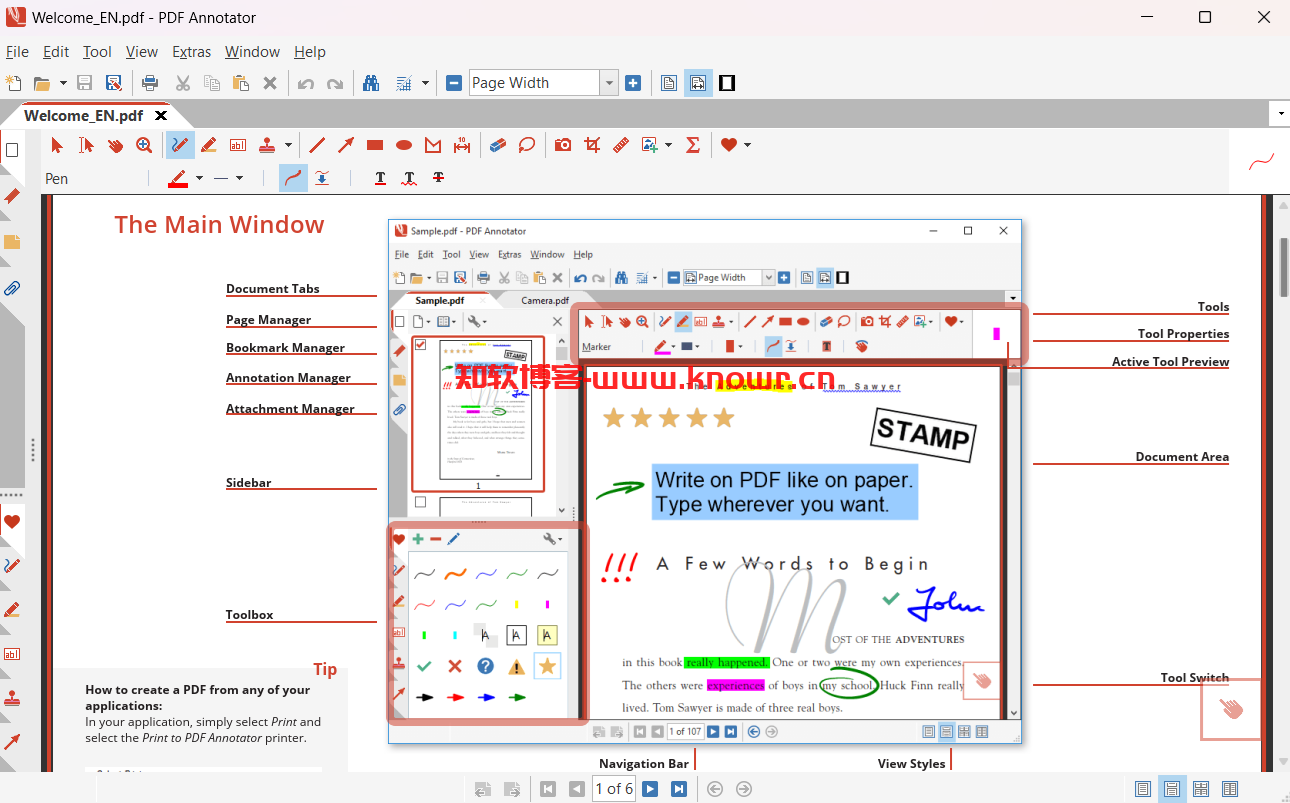1290x803 pixels.
Task: Go to the previous page
Action: pyautogui.click(x=576, y=789)
